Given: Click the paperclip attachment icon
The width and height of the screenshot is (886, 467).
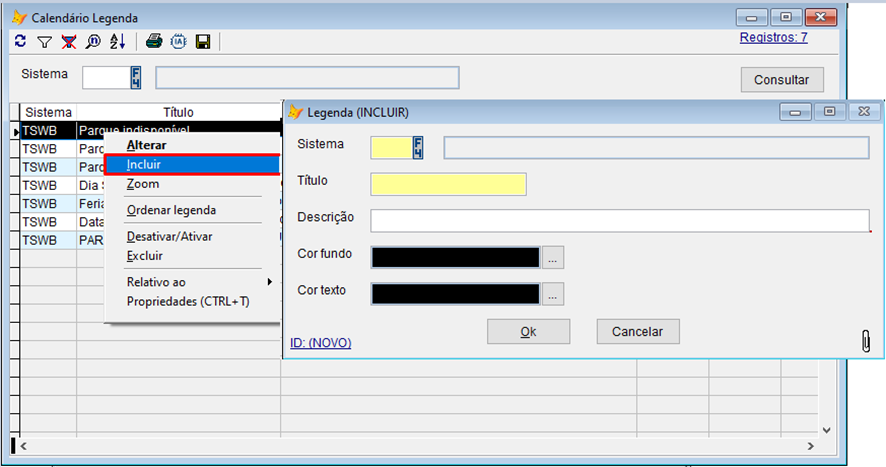Looking at the screenshot, I should click(866, 340).
